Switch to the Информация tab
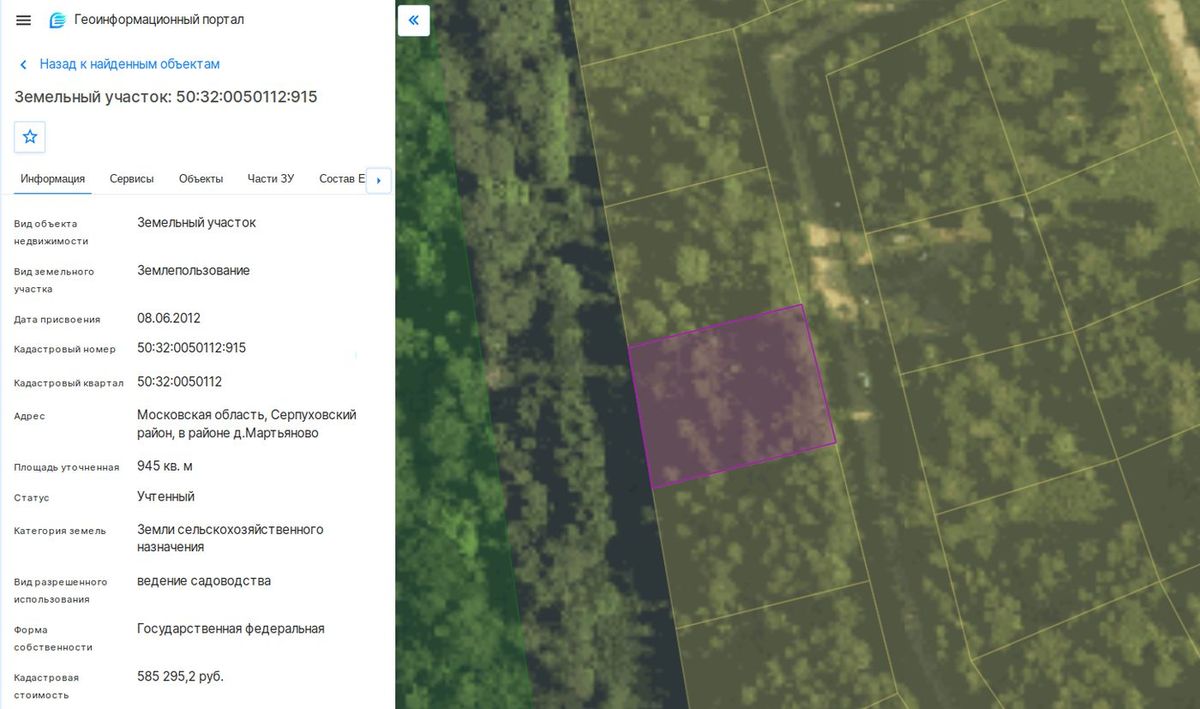This screenshot has width=1200, height=709. (53, 179)
